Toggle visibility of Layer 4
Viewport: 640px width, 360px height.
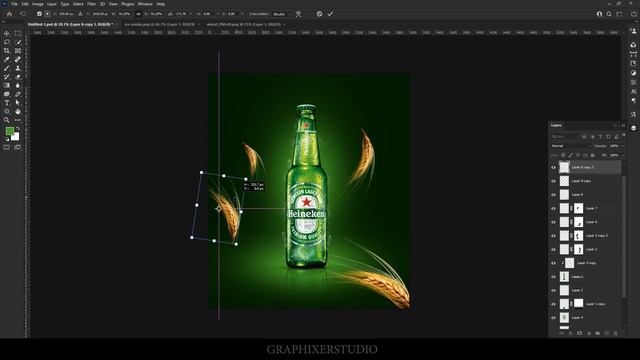click(x=553, y=318)
